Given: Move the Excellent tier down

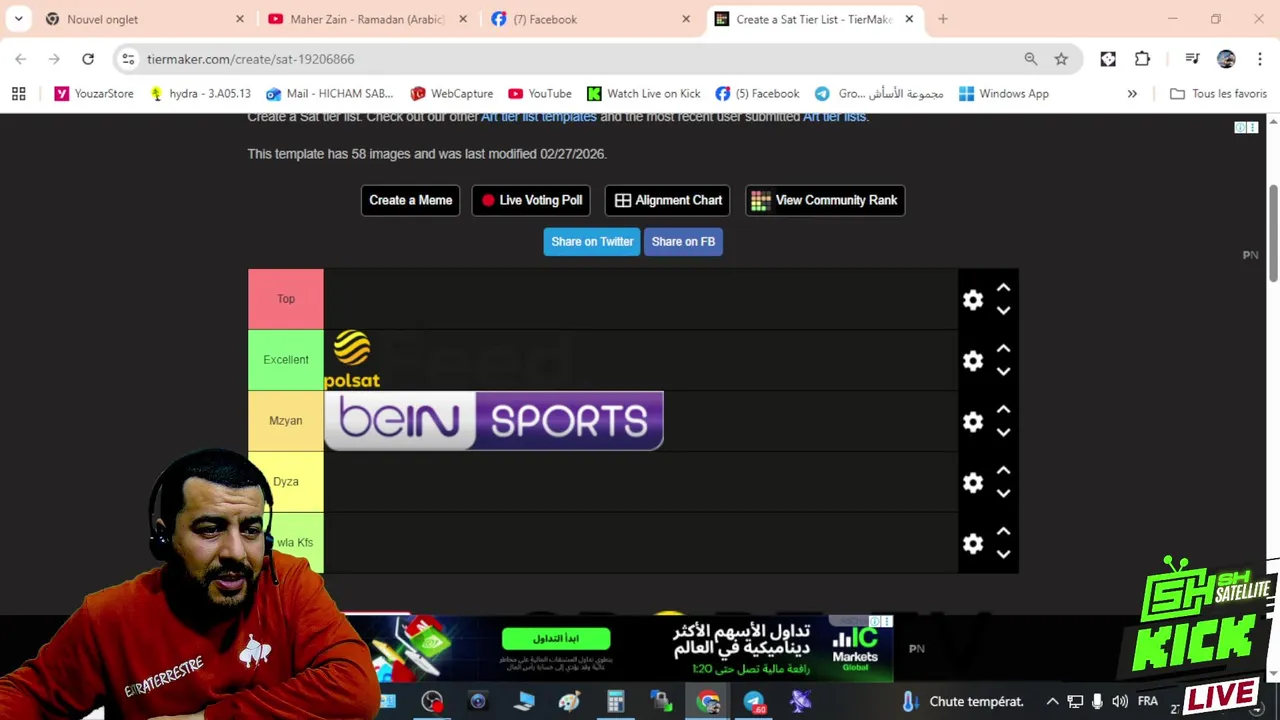Looking at the screenshot, I should (1003, 371).
